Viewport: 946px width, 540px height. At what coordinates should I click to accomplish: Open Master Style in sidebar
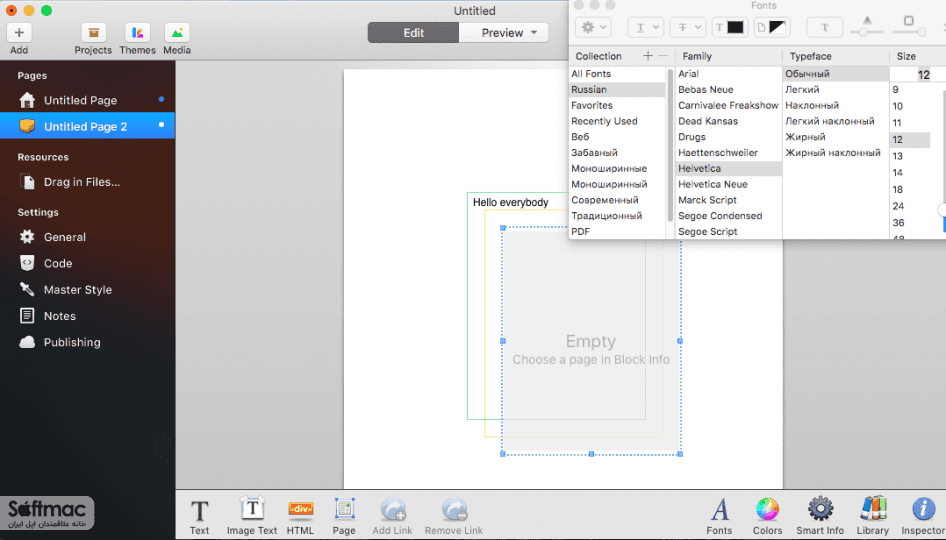click(x=77, y=290)
